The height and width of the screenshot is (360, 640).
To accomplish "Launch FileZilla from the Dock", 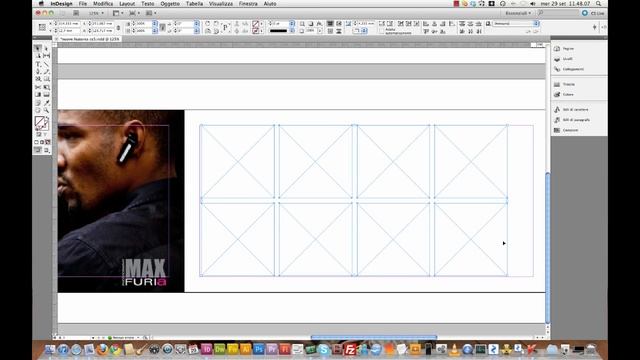I will point(350,349).
